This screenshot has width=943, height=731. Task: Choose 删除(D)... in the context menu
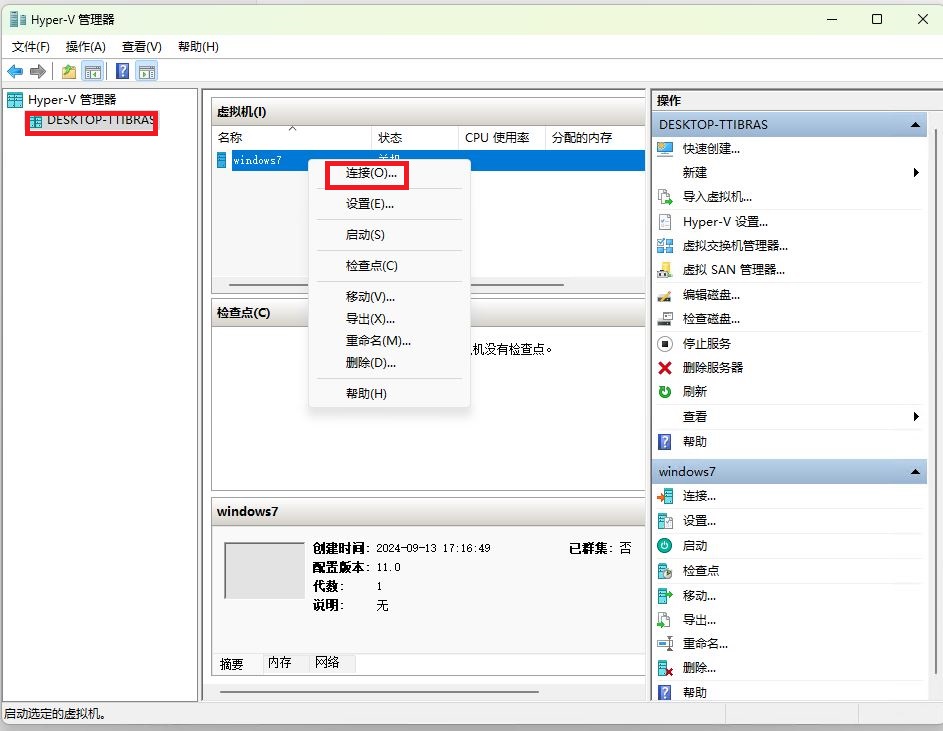pyautogui.click(x=389, y=363)
